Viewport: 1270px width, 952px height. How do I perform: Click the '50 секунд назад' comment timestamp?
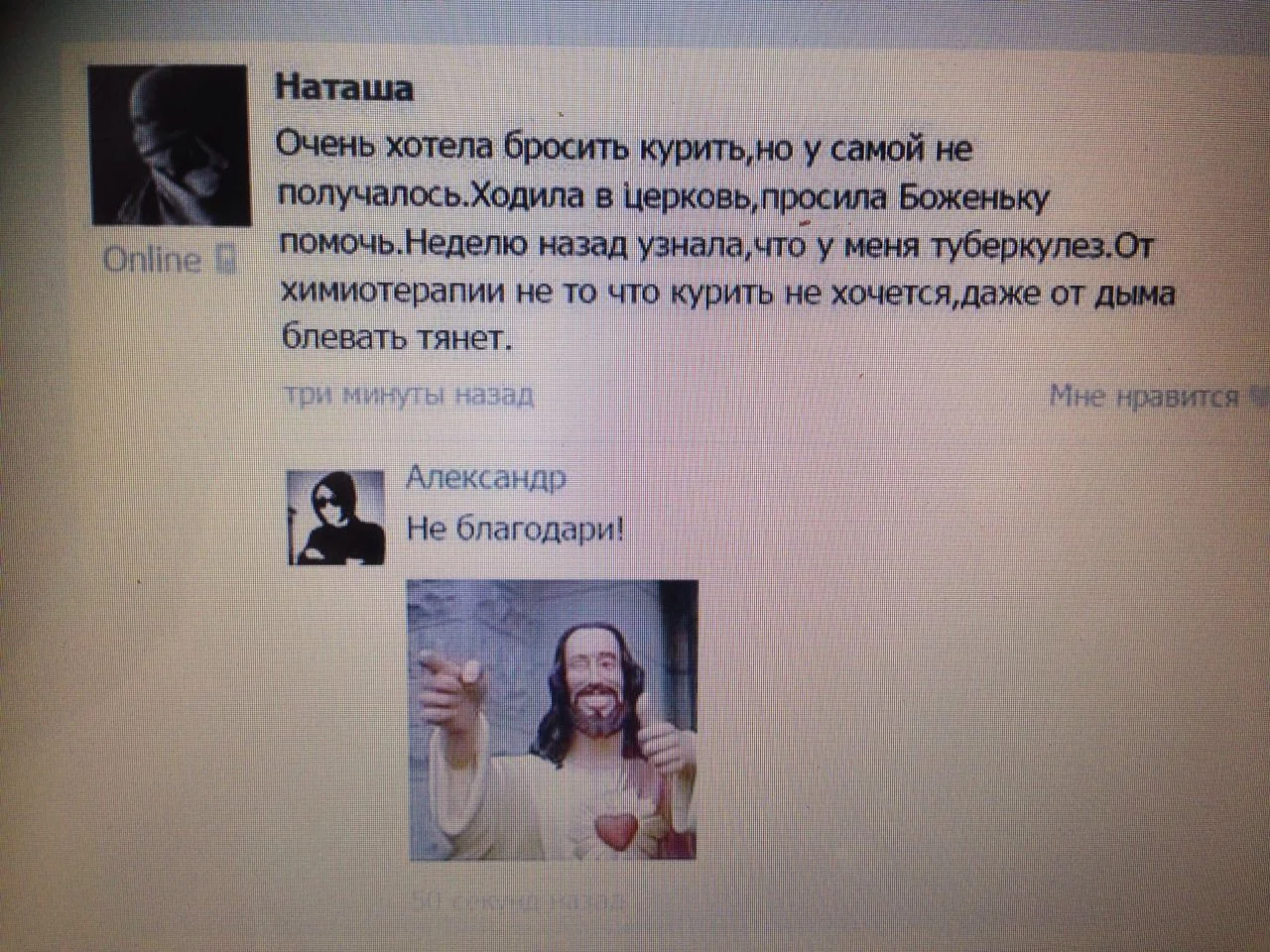(x=518, y=901)
